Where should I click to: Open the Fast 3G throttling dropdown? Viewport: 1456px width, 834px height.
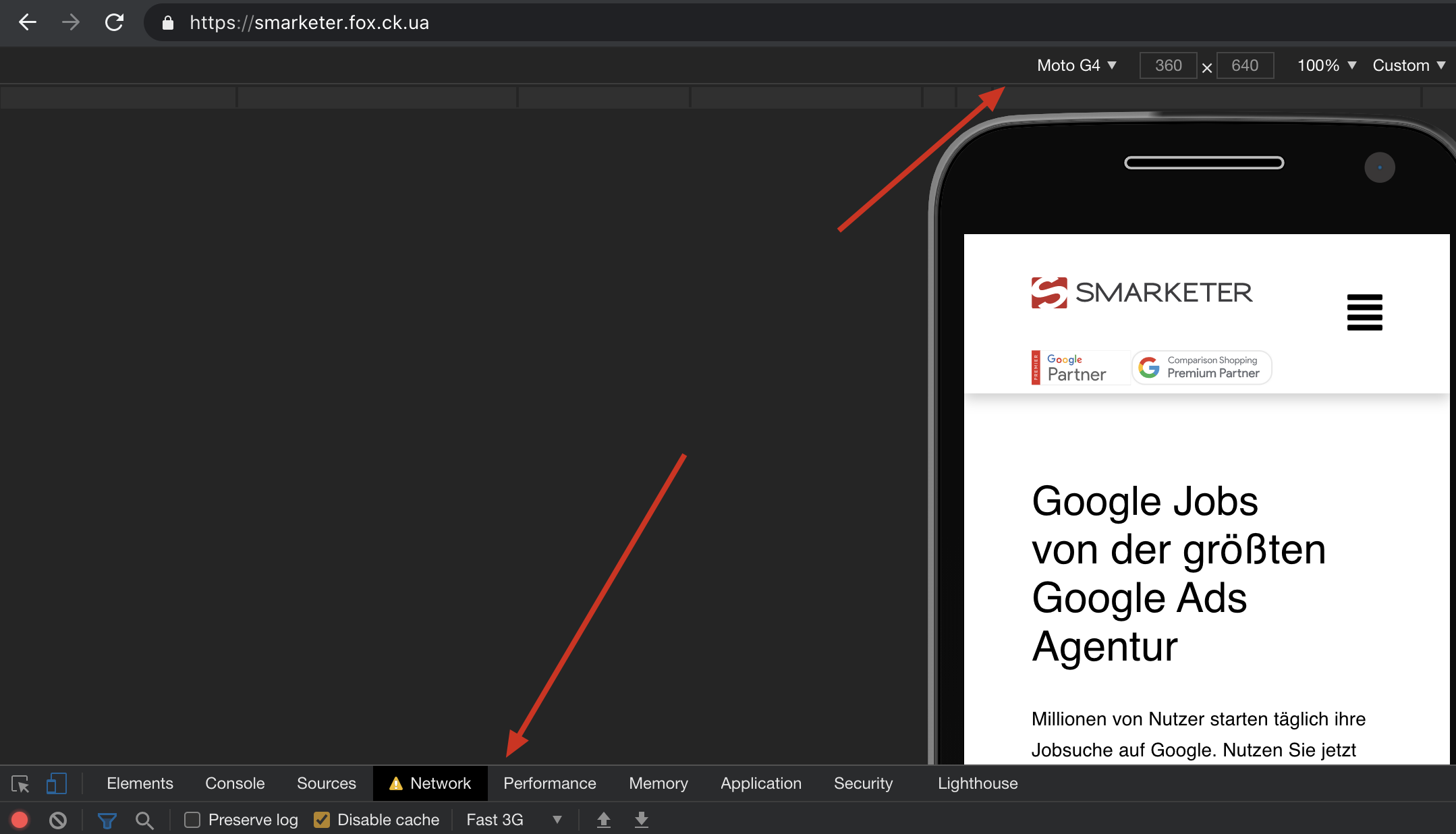click(x=514, y=820)
